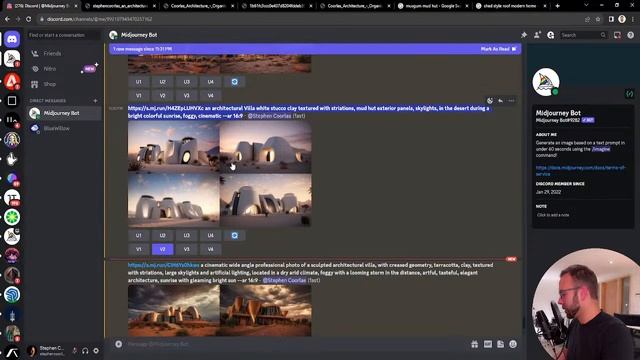The image size is (640, 360).
Task: Open the Friends page
Action: pyautogui.click(x=64, y=53)
